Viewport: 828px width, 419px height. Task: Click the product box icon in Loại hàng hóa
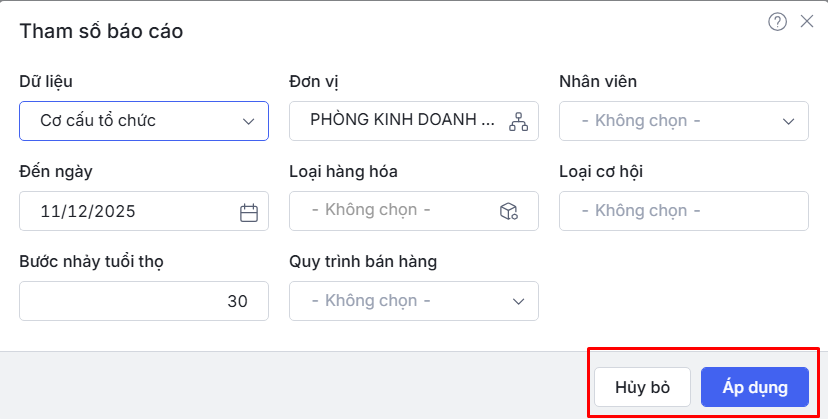click(509, 211)
